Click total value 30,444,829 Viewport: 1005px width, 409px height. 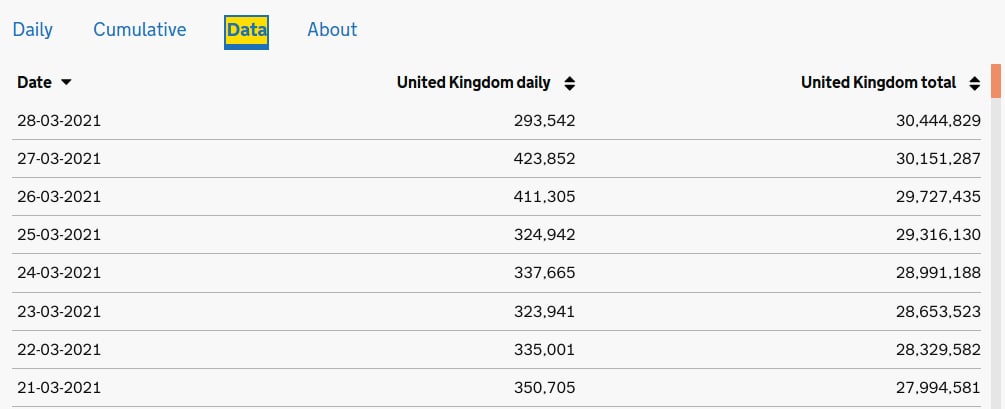938,121
